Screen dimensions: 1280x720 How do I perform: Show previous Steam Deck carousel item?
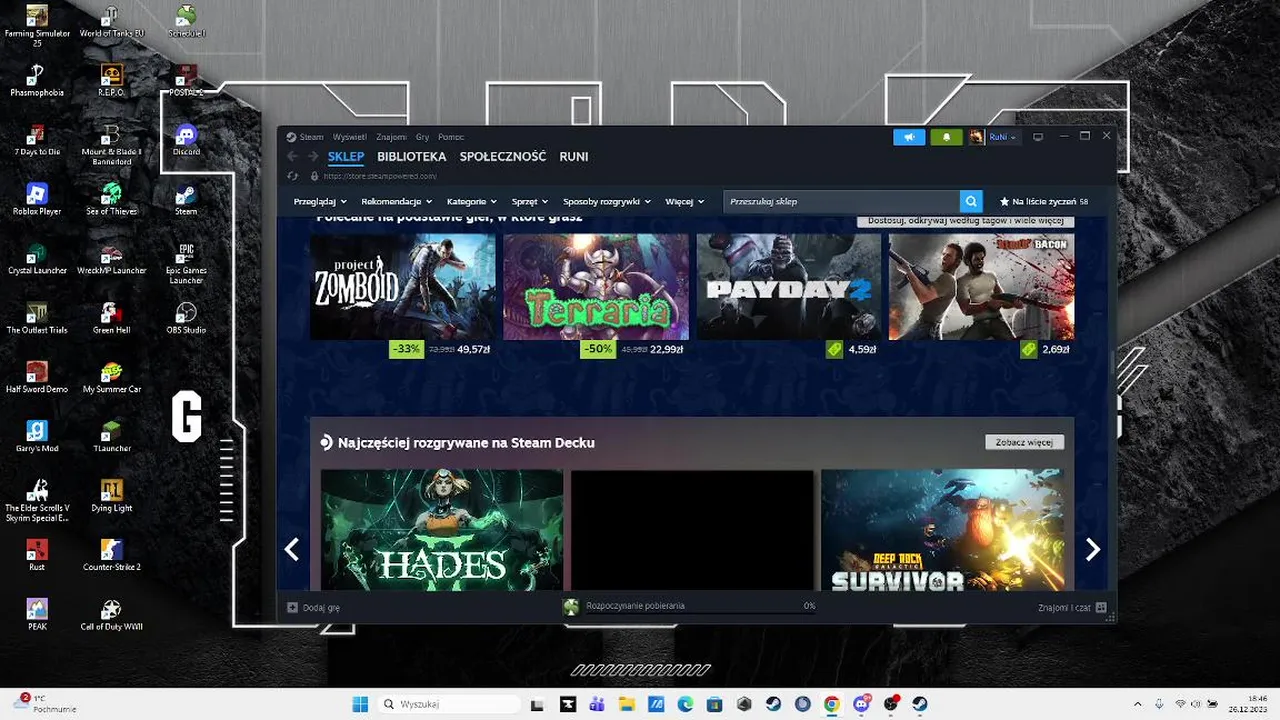(x=292, y=549)
